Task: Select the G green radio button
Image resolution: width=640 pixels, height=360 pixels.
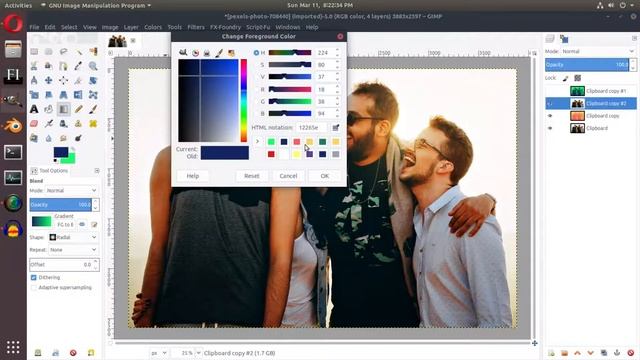Action: point(256,102)
